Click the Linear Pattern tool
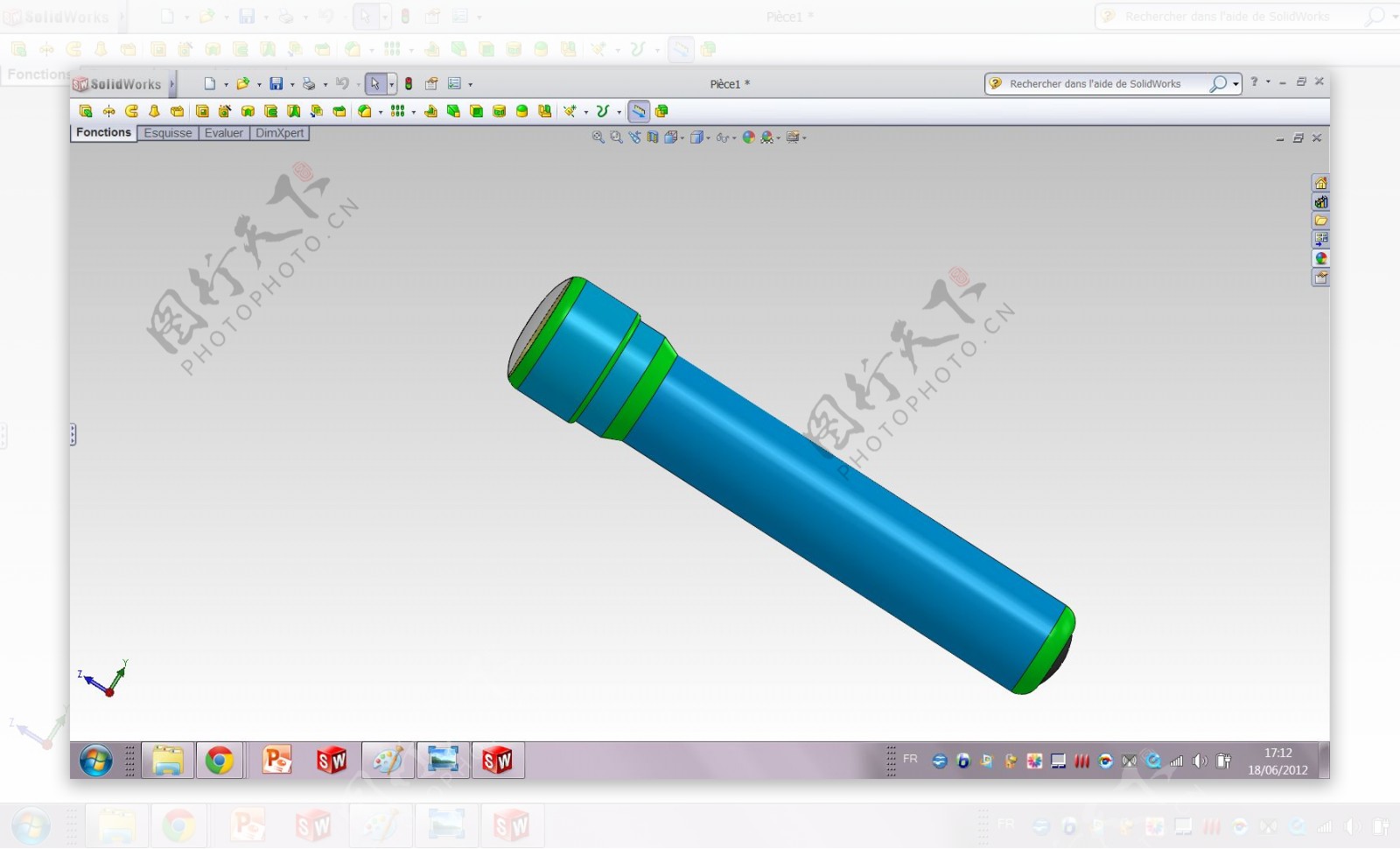The height and width of the screenshot is (849, 1400). 397,111
